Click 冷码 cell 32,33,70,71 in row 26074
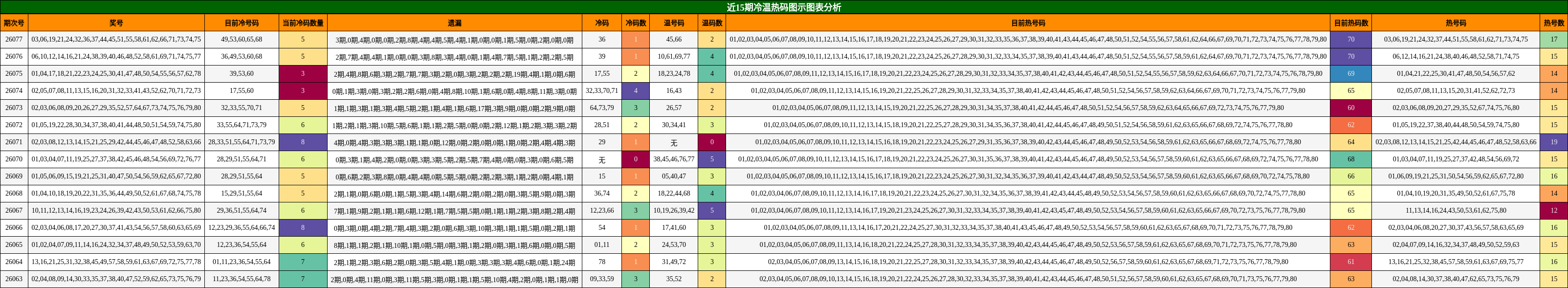The image size is (1568, 288). [x=602, y=91]
